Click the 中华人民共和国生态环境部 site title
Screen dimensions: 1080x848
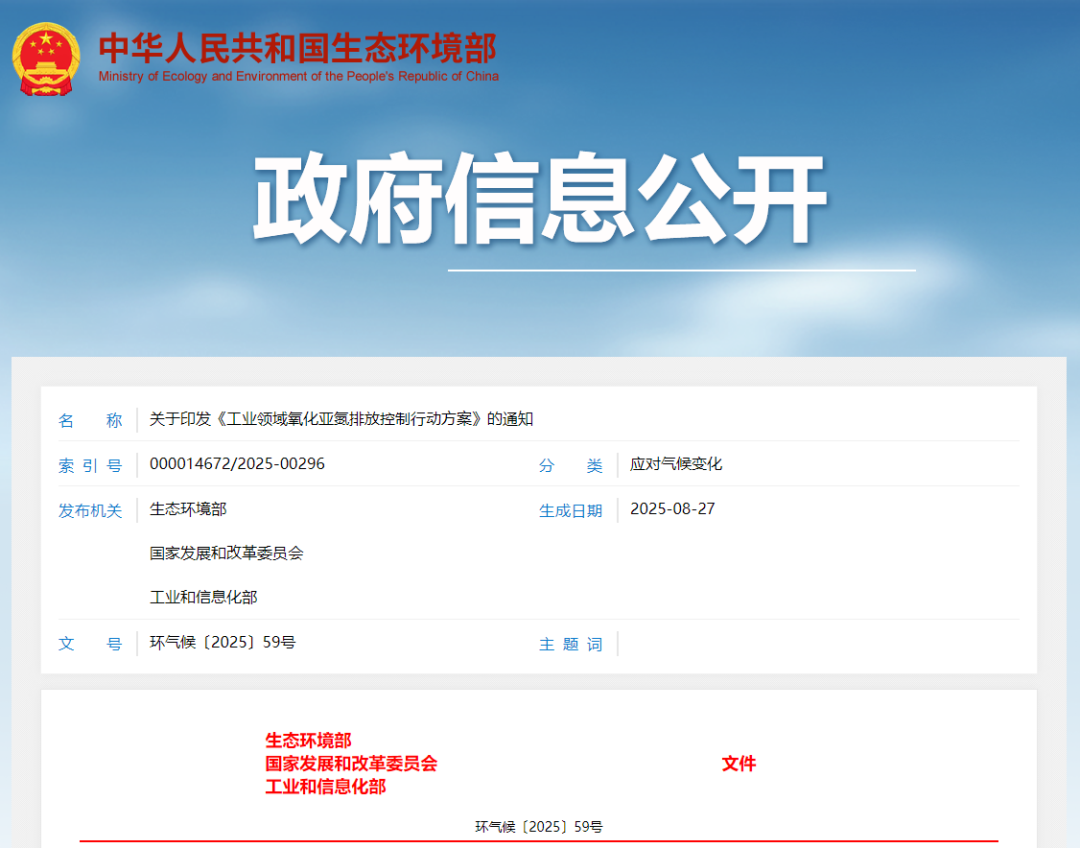(298, 49)
